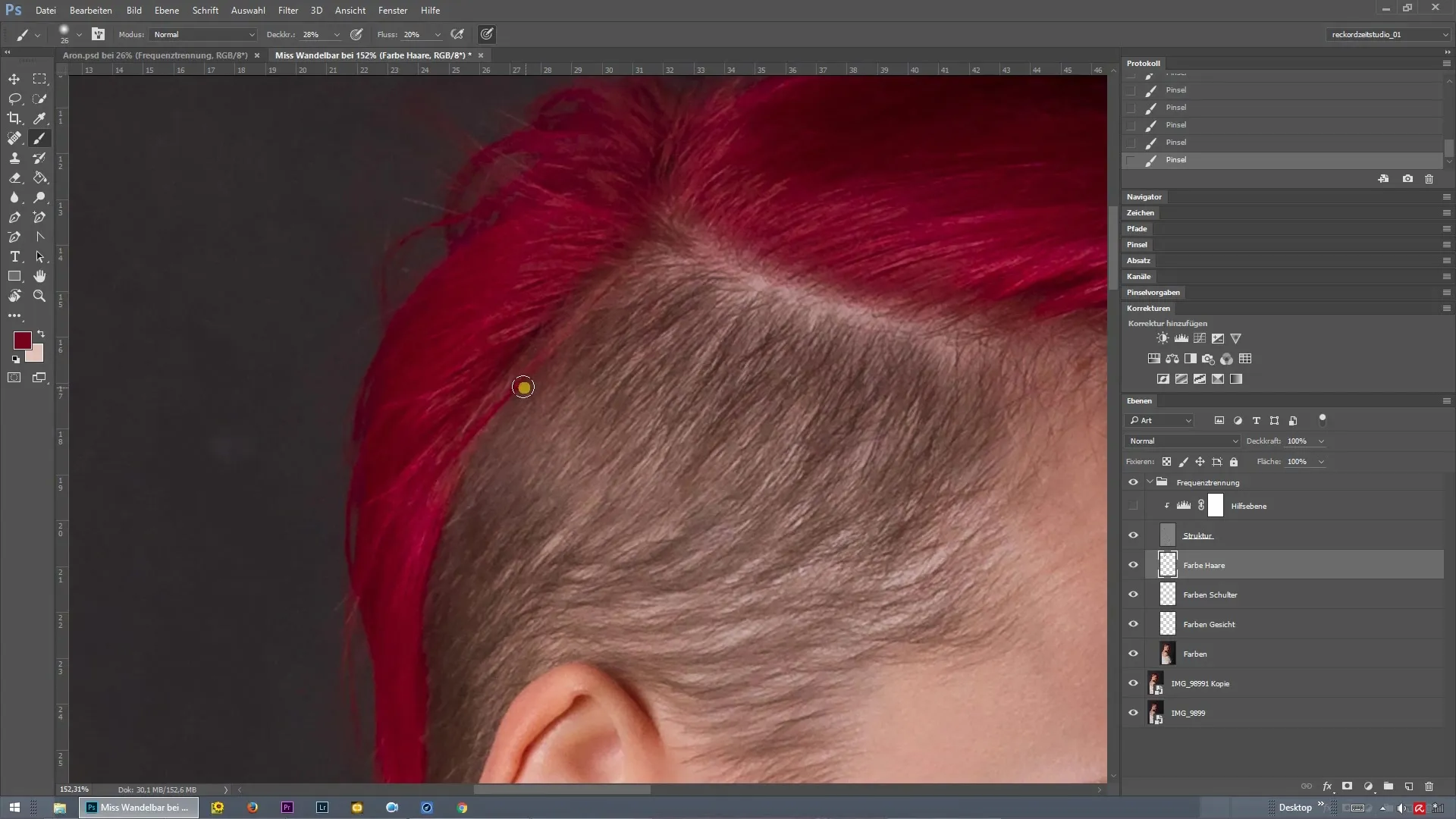
Task: Toggle Quick Mask mode
Action: (14, 377)
